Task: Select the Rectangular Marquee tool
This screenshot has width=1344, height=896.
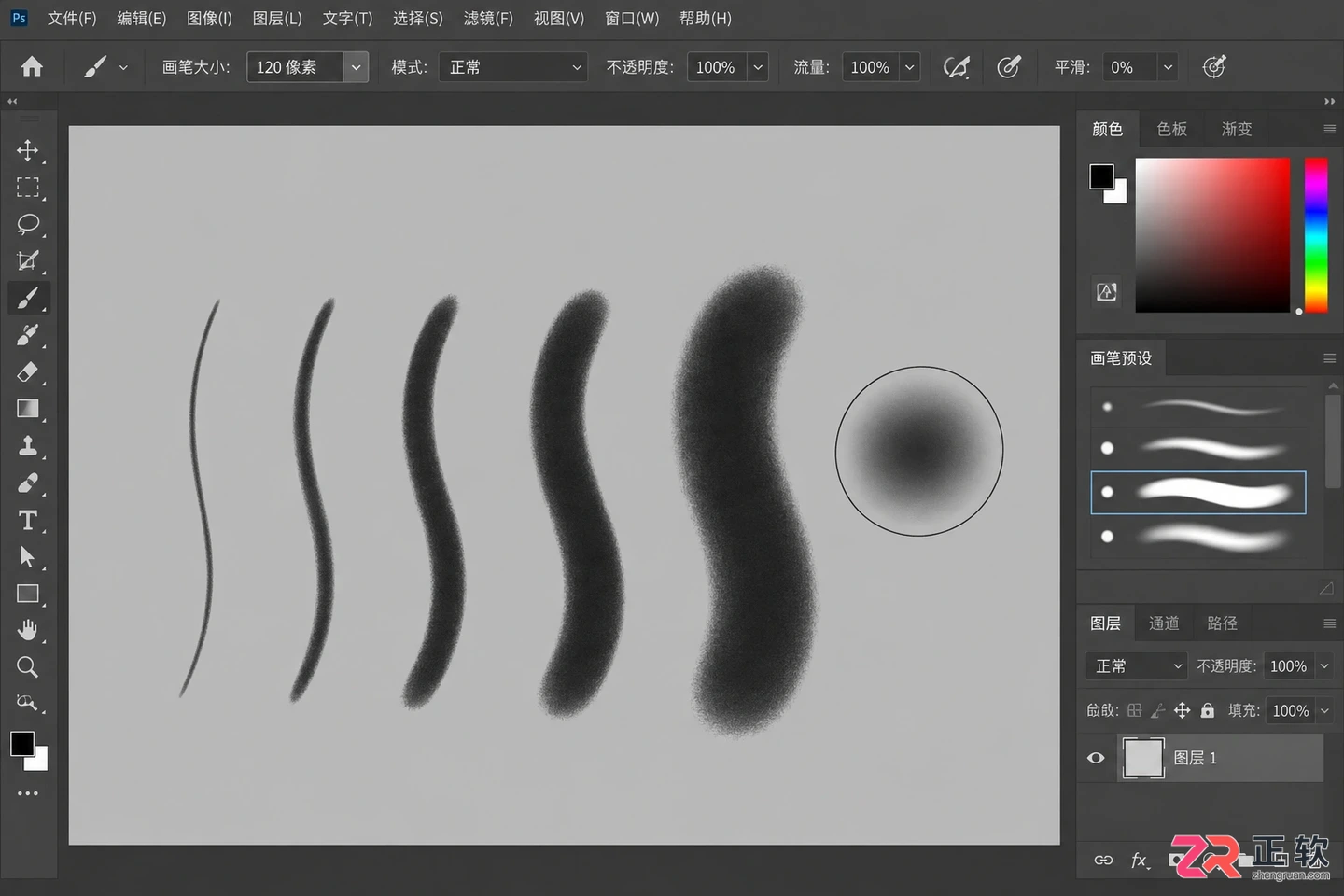Action: click(28, 188)
